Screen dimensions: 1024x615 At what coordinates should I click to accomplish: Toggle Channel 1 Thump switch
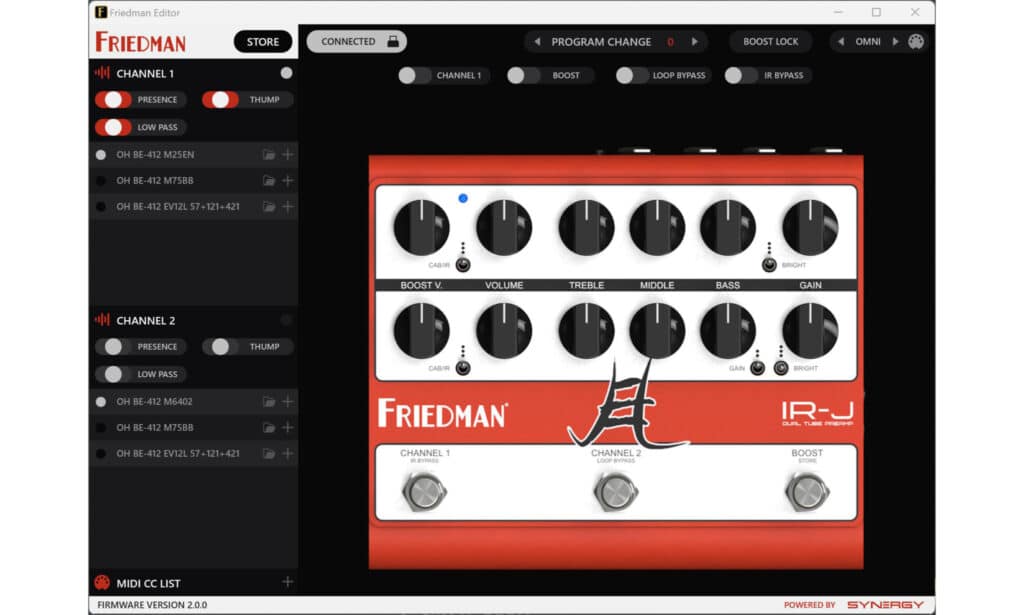coord(221,100)
